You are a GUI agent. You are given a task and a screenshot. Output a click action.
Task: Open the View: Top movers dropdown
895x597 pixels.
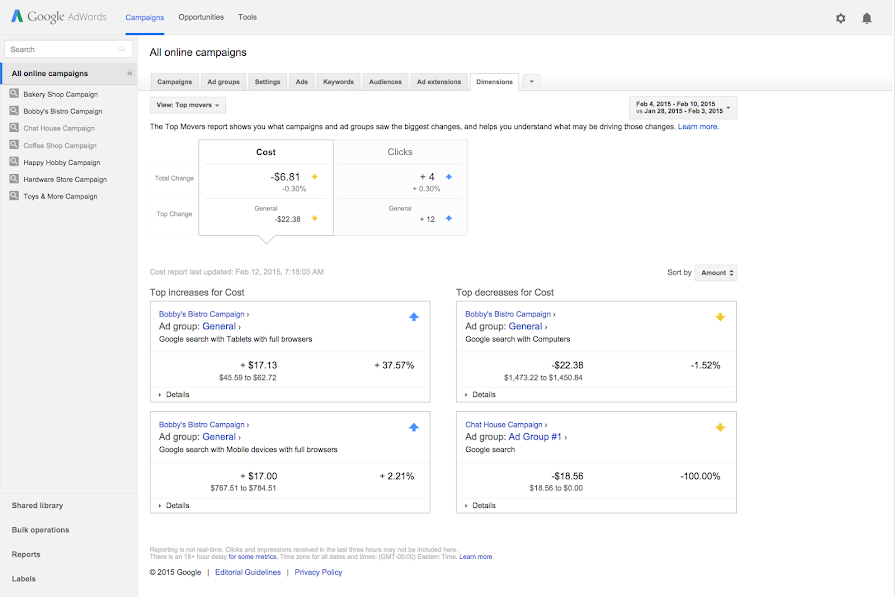[188, 104]
